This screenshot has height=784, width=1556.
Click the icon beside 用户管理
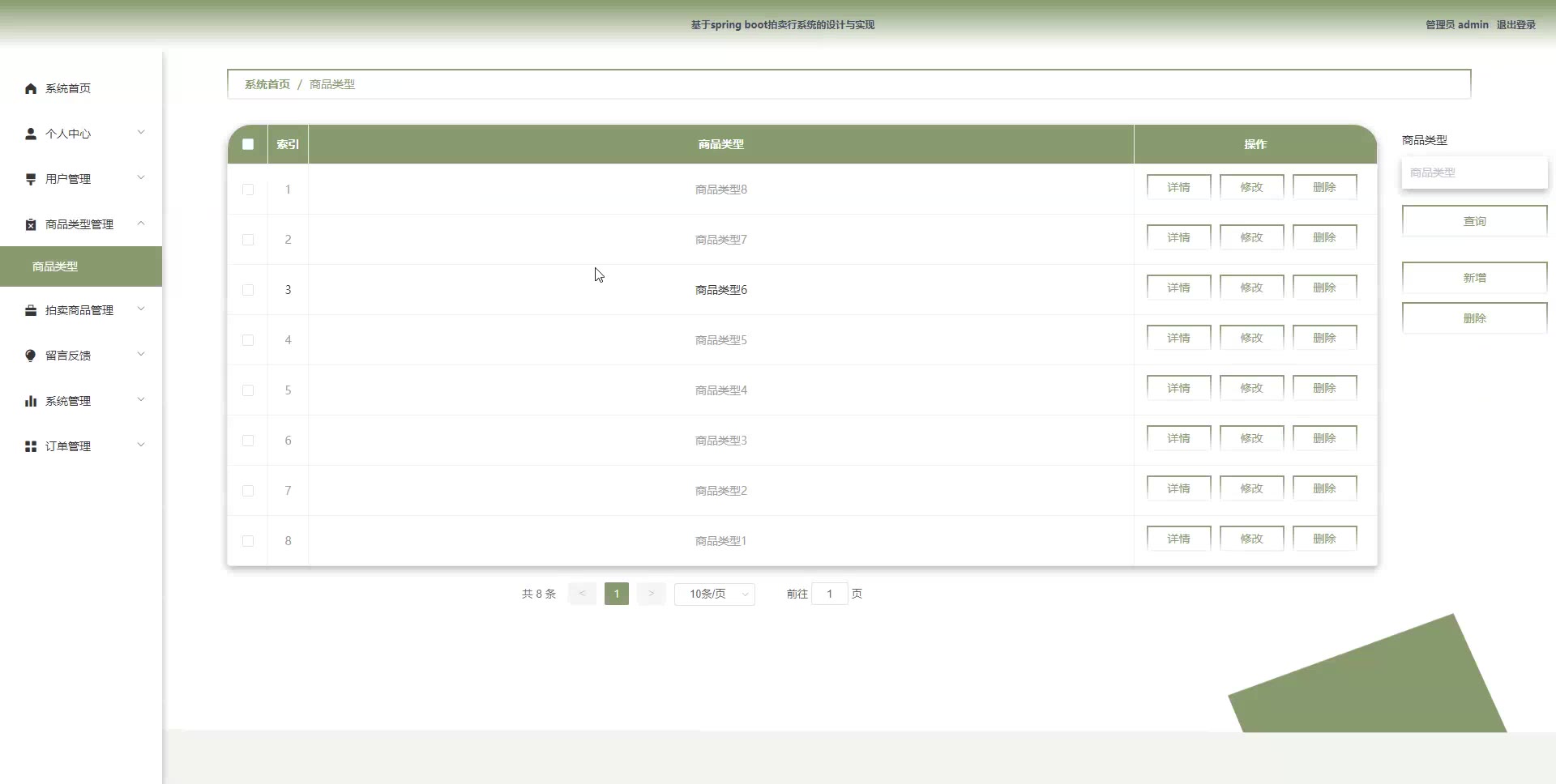click(x=31, y=179)
